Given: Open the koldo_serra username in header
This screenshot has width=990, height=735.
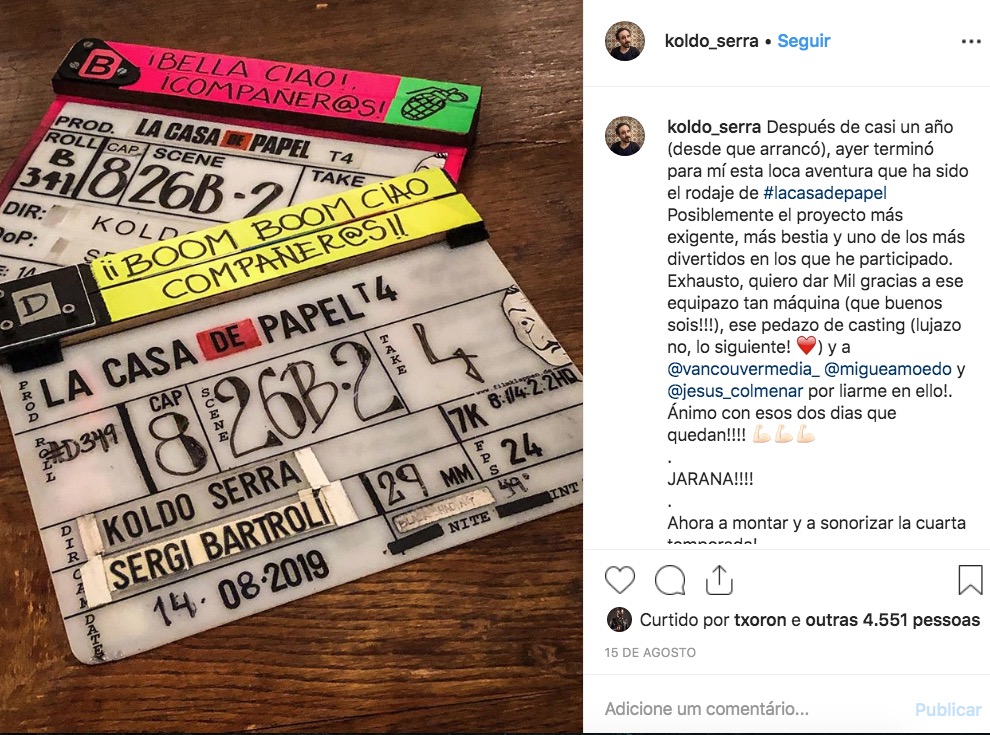Looking at the screenshot, I should (x=712, y=41).
